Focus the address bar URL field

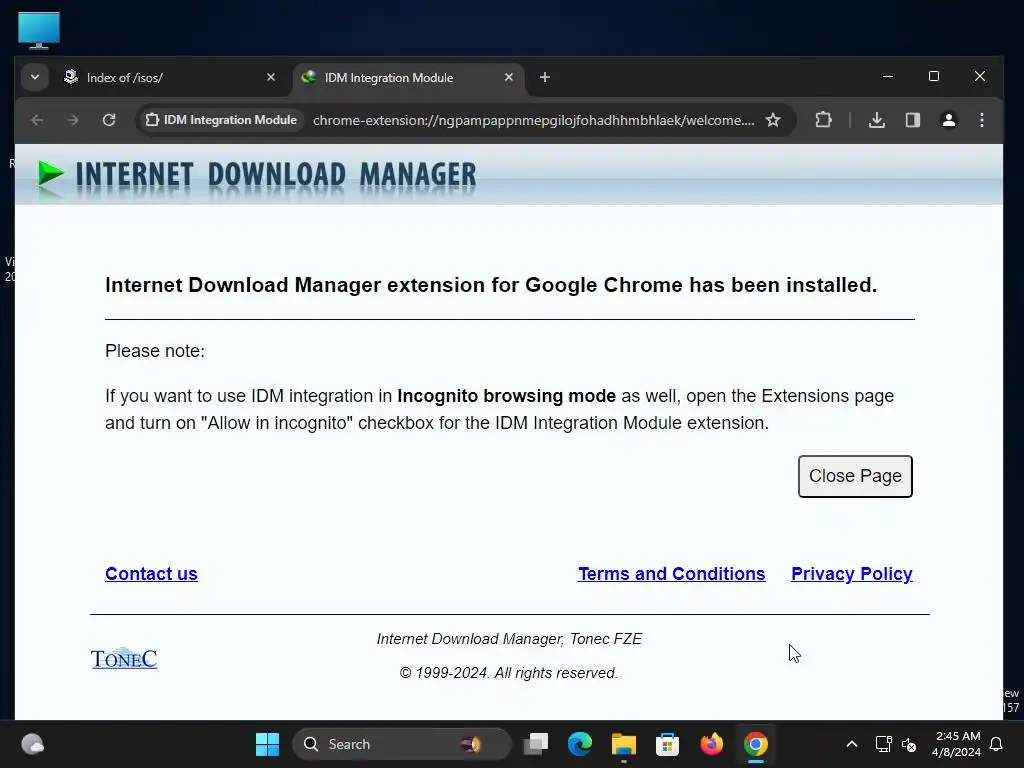tap(534, 120)
